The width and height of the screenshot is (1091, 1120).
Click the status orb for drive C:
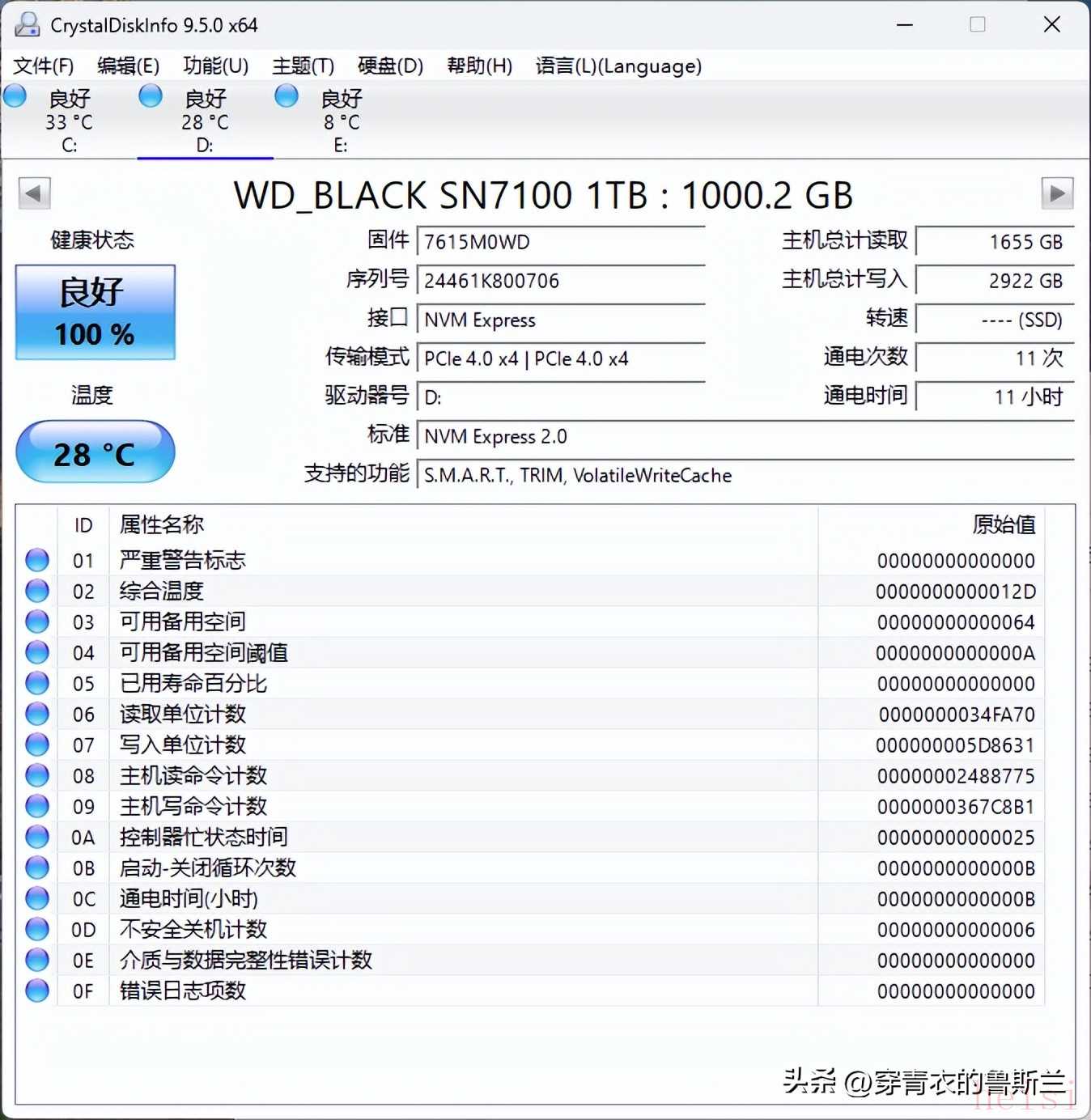tap(15, 97)
